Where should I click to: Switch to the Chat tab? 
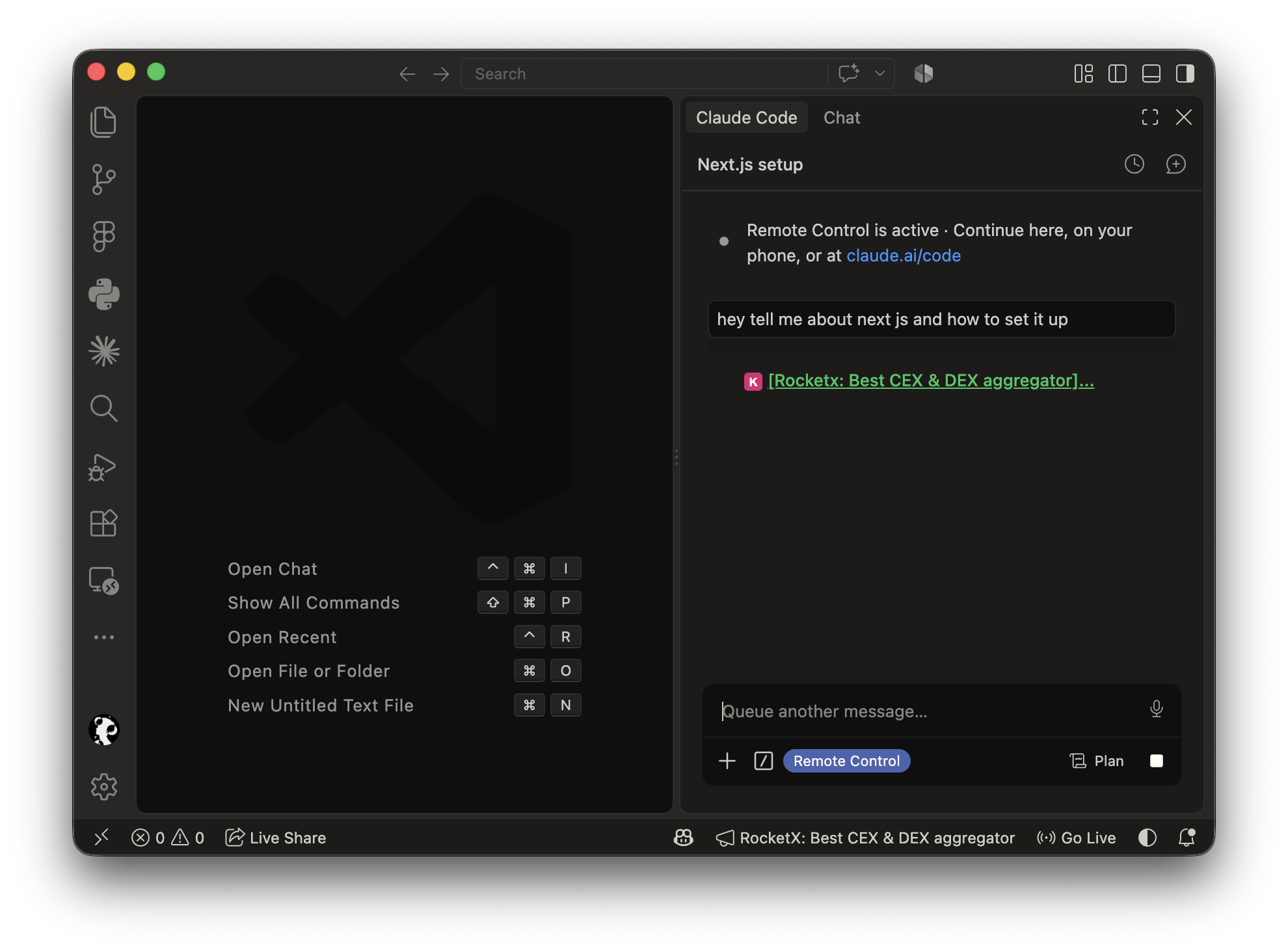tap(842, 118)
